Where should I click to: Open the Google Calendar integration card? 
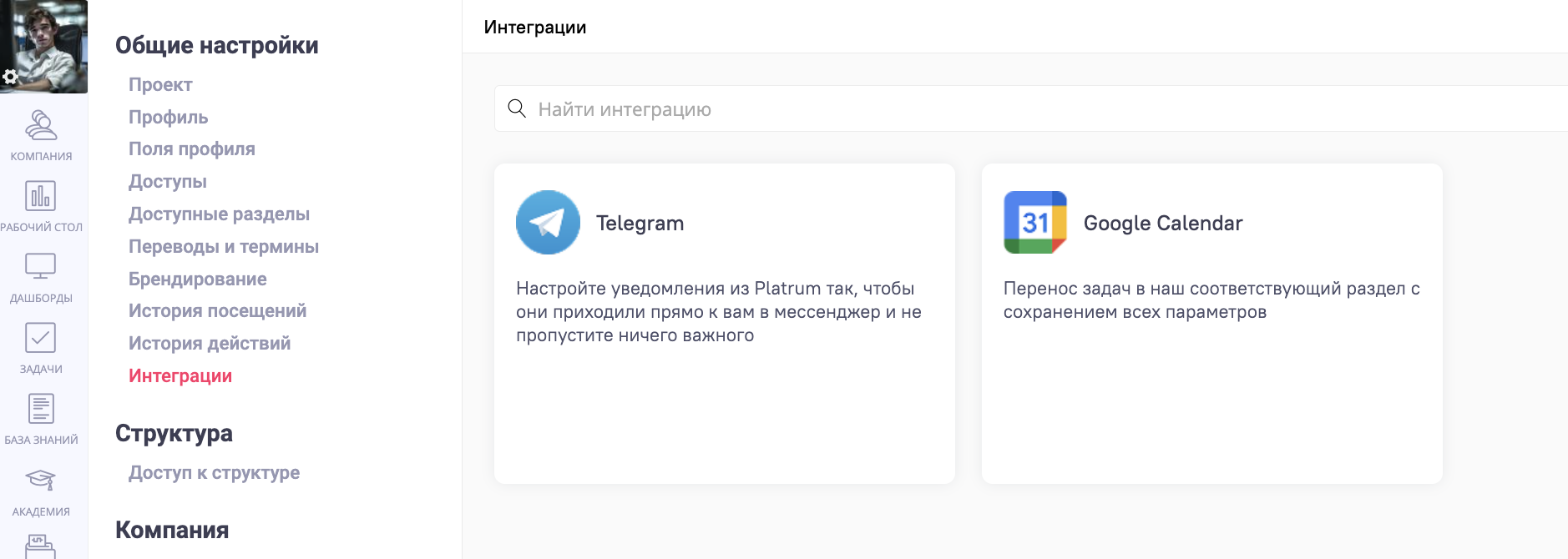click(x=1212, y=324)
